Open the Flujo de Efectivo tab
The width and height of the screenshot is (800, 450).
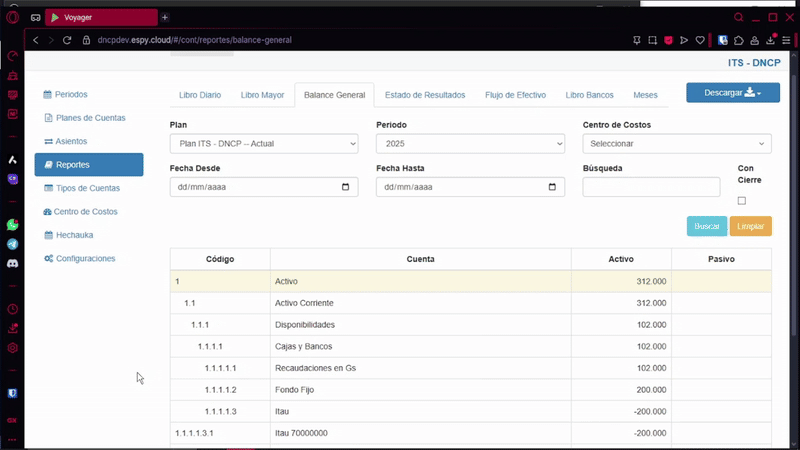pos(515,95)
